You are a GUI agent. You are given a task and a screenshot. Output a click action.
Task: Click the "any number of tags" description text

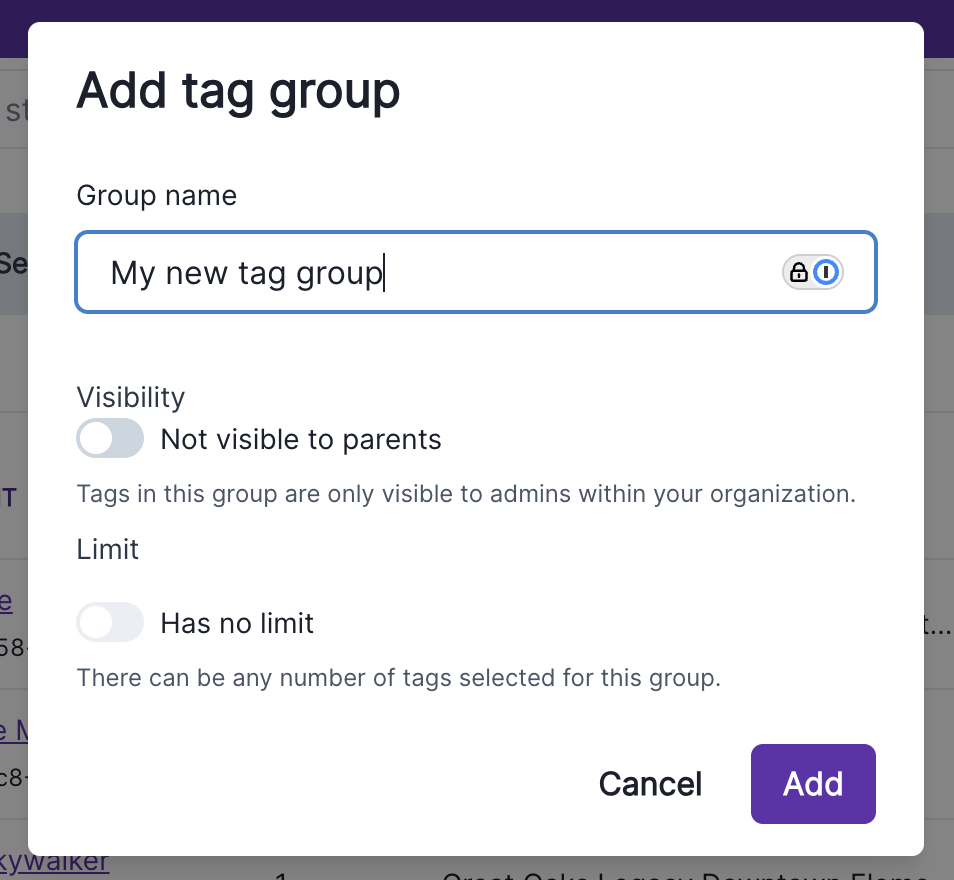[398, 677]
